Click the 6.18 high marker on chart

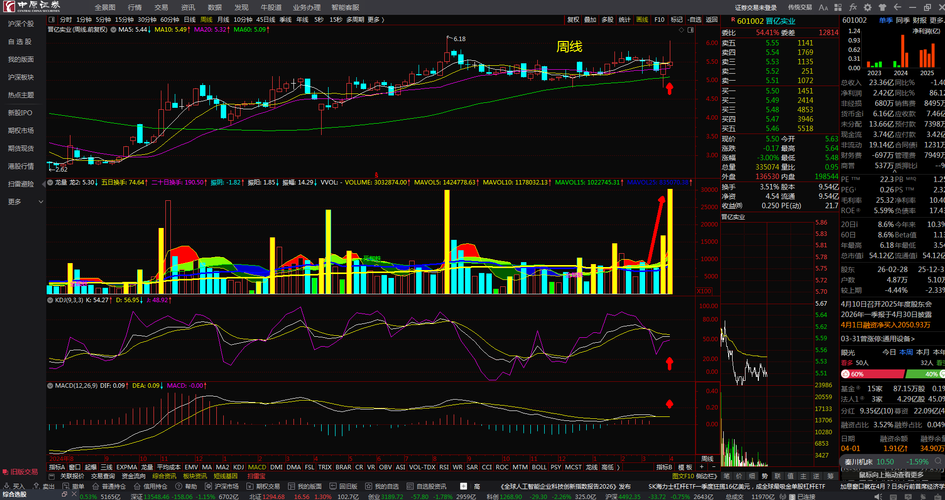pyautogui.click(x=459, y=39)
